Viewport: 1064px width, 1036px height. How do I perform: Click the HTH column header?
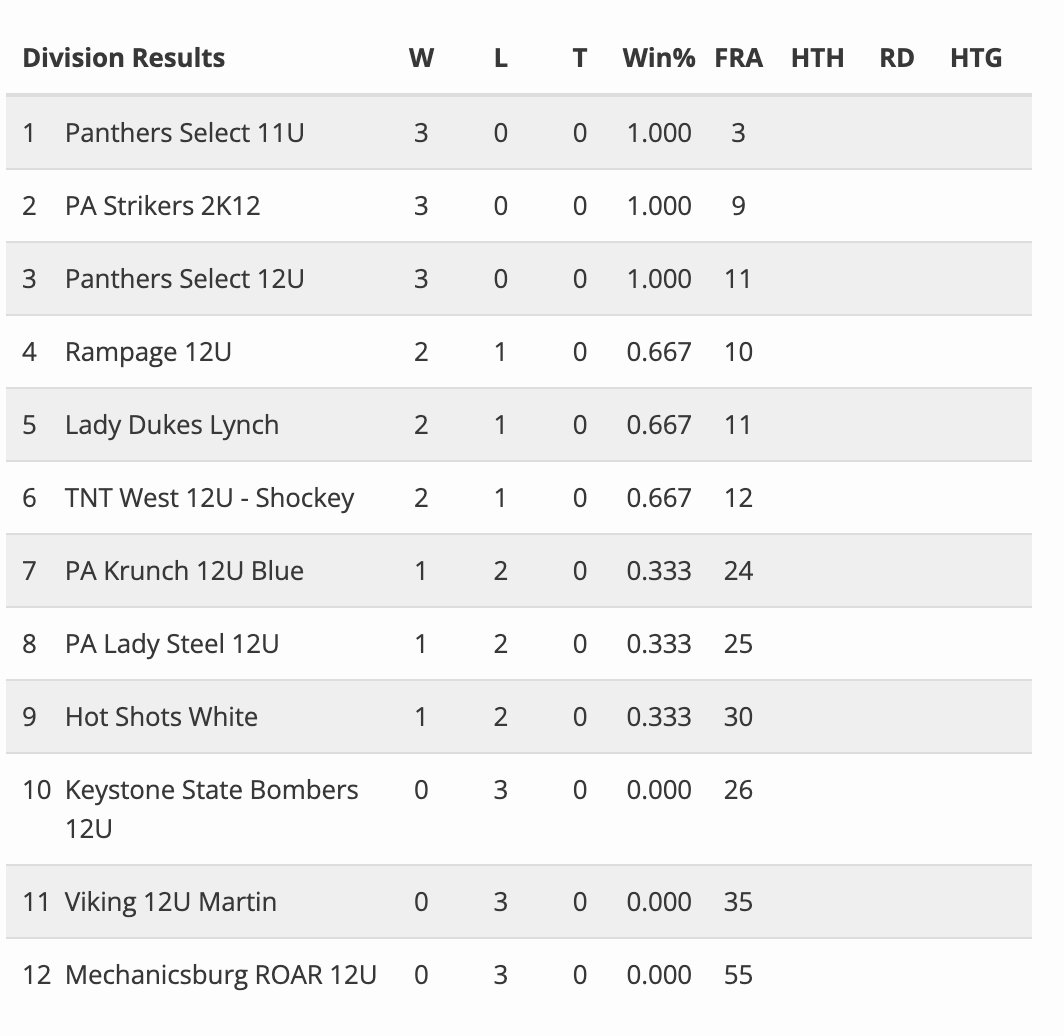click(x=817, y=58)
